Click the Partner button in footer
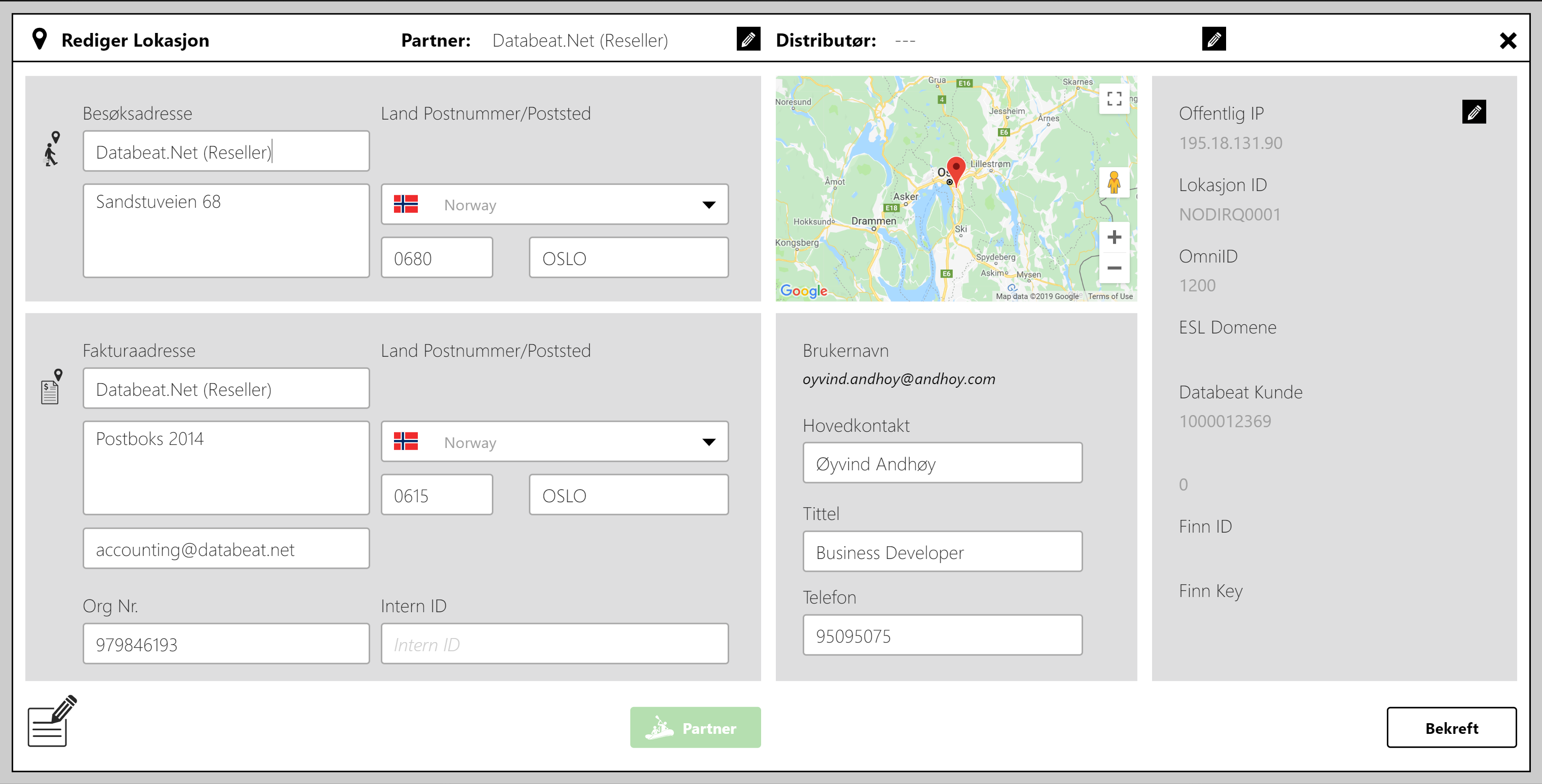This screenshot has height=784, width=1542. 697,727
